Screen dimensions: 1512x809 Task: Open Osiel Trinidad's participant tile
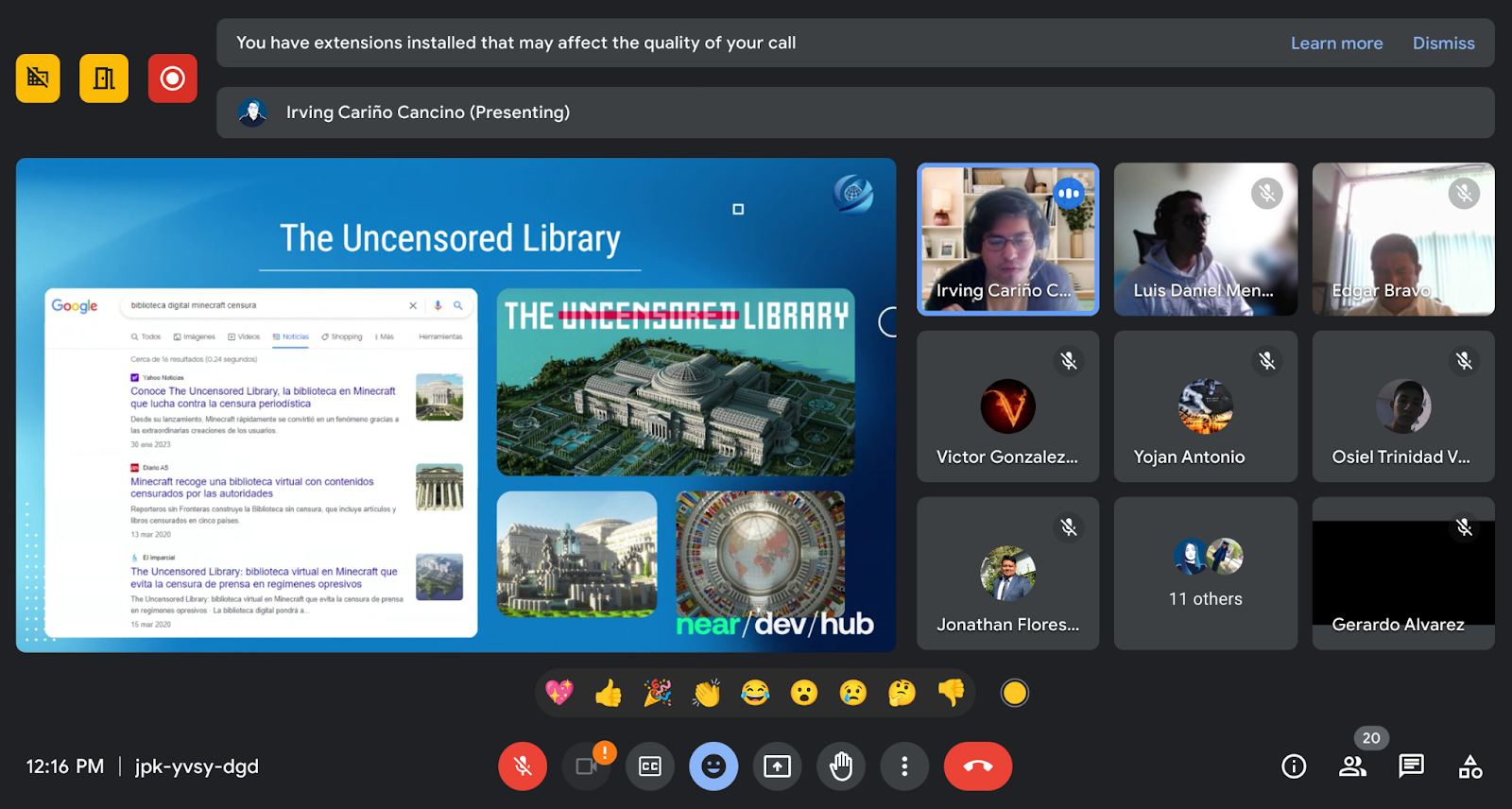[1403, 406]
